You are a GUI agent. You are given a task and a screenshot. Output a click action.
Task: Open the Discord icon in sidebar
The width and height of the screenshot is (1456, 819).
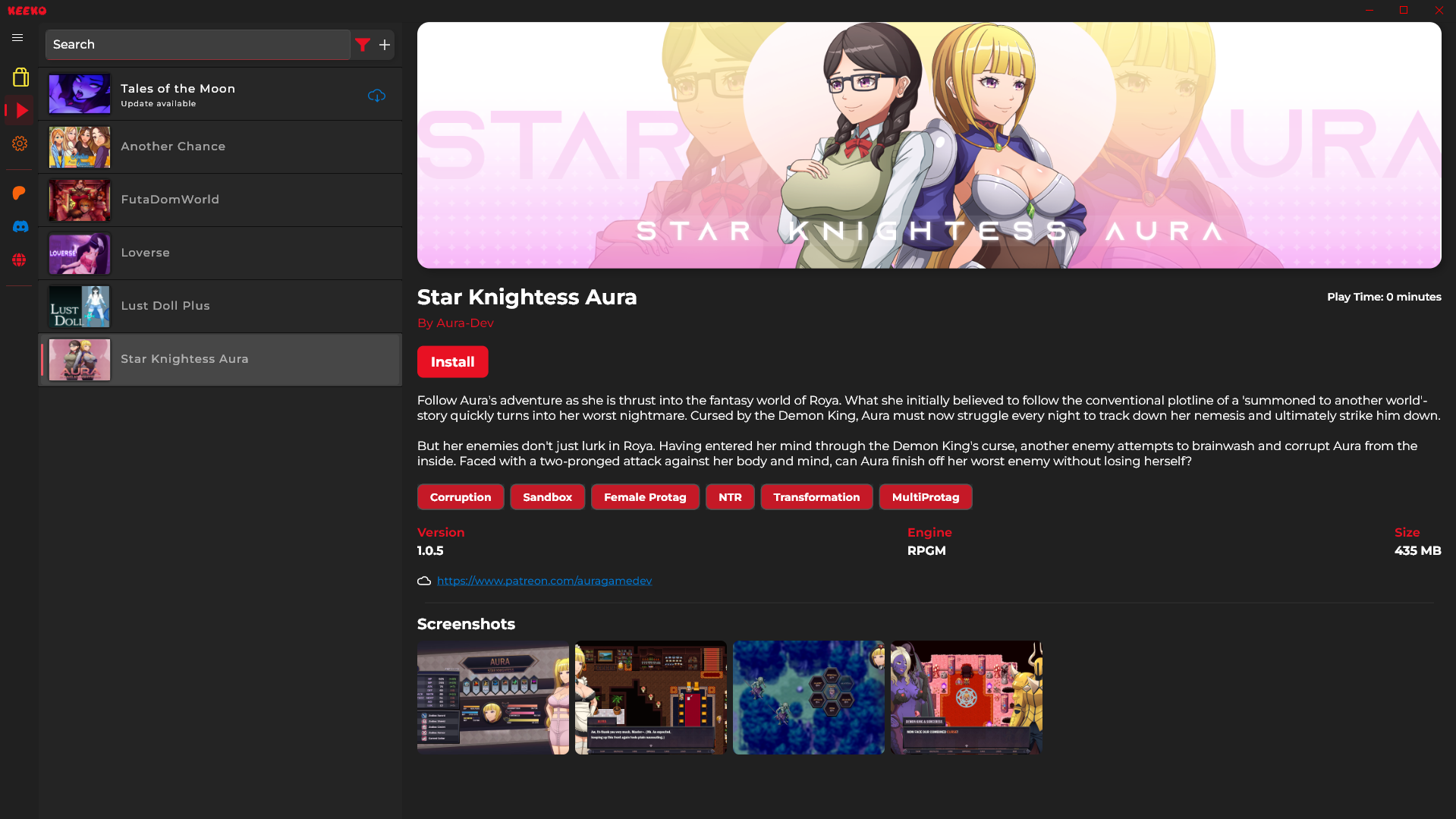[20, 227]
